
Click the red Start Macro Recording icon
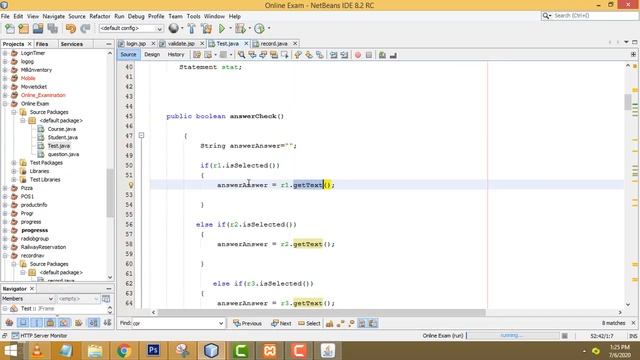click(x=358, y=55)
